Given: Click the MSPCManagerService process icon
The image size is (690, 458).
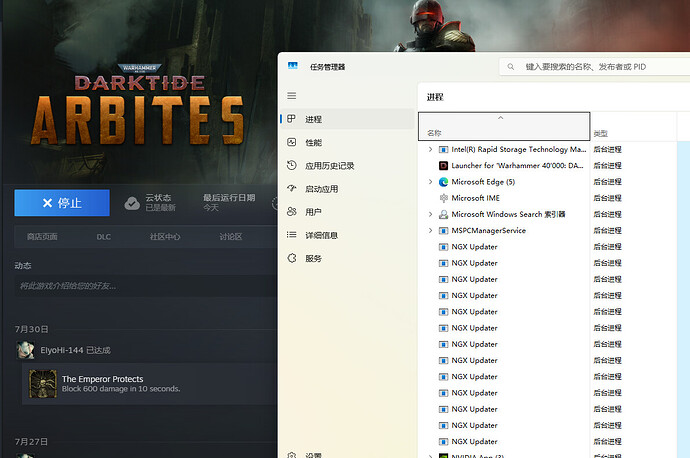Looking at the screenshot, I should pos(444,231).
